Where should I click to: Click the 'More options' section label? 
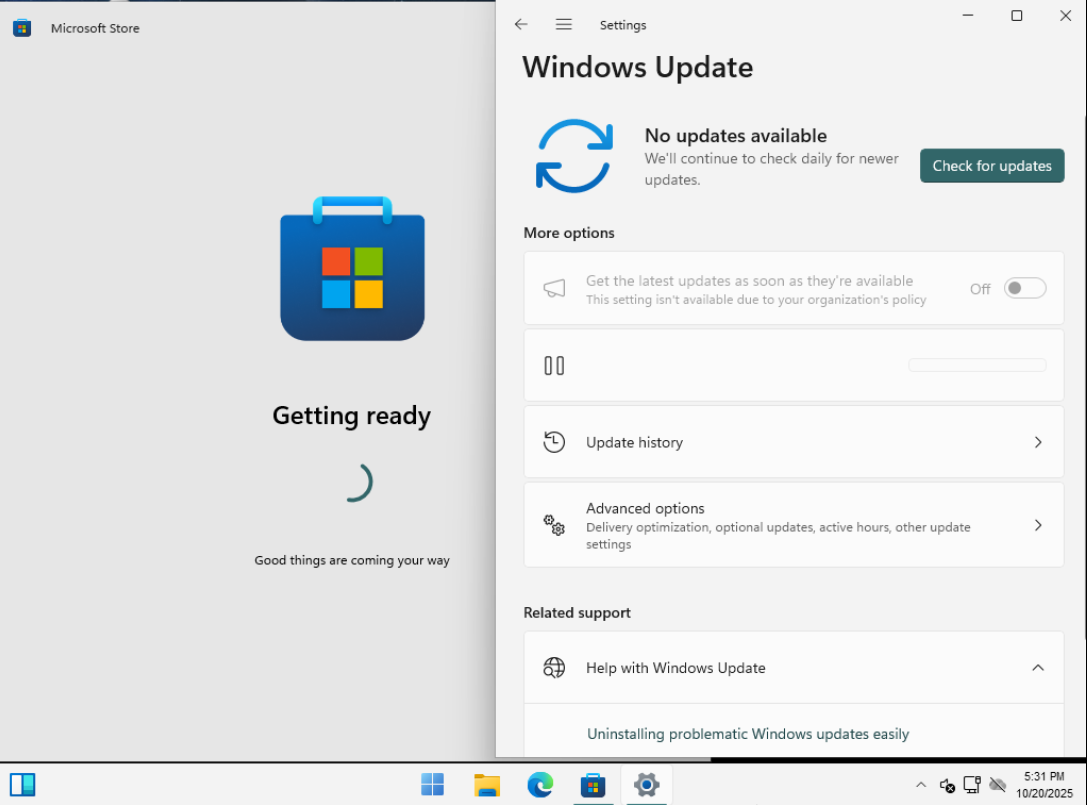(568, 233)
